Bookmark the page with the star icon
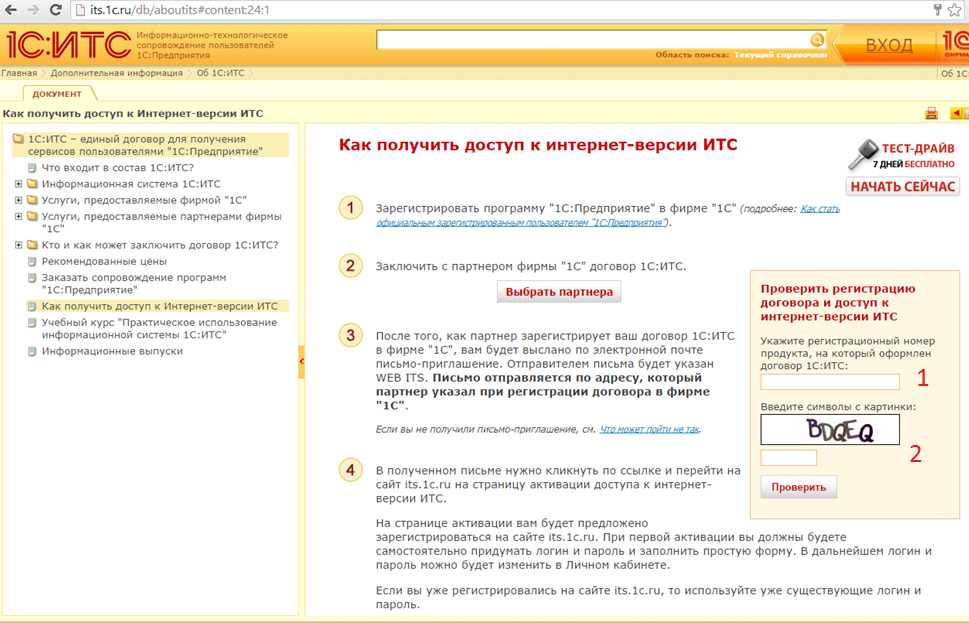Image resolution: width=969 pixels, height=623 pixels. point(955,10)
